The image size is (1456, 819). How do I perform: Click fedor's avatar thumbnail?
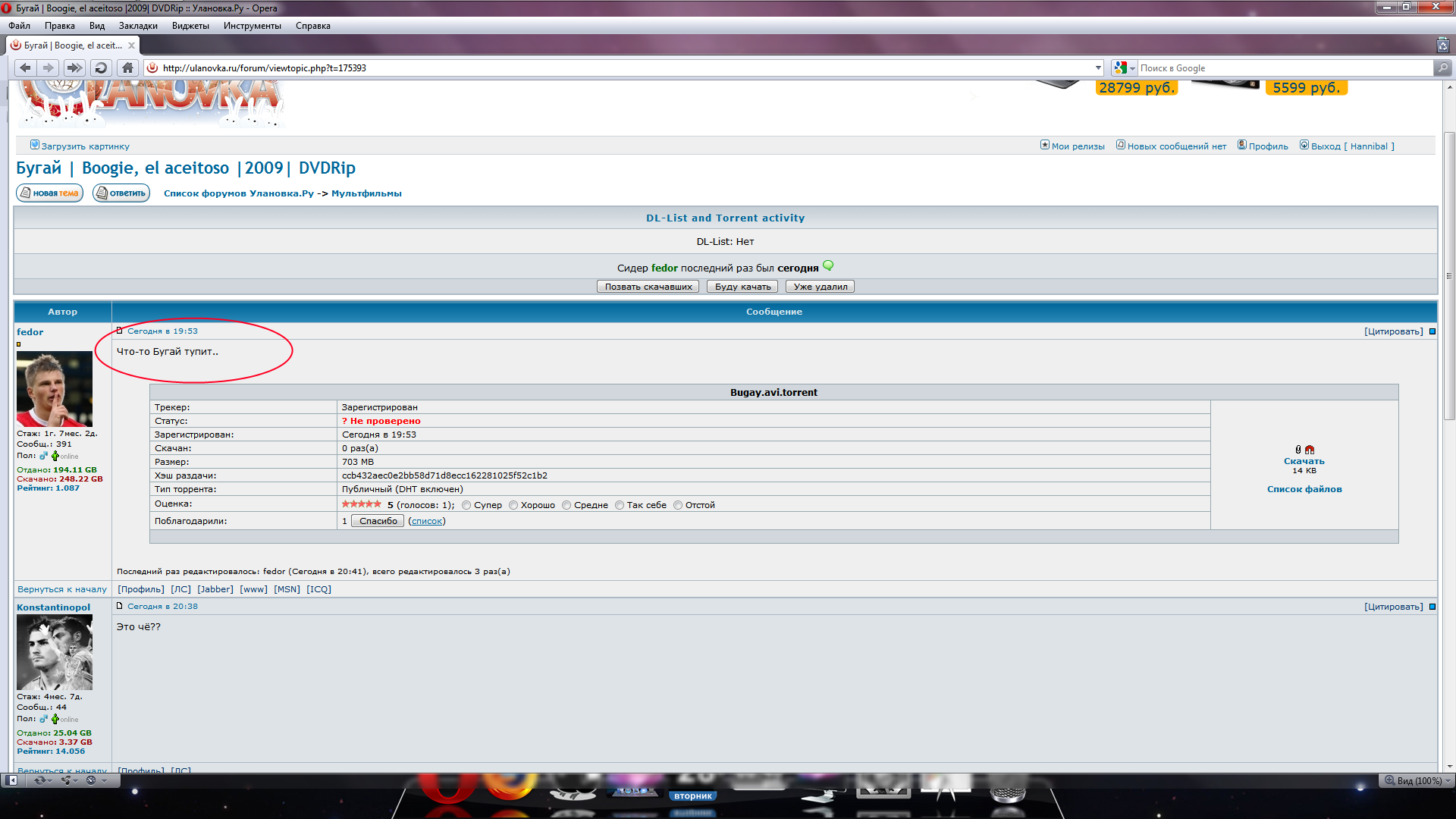pos(55,389)
